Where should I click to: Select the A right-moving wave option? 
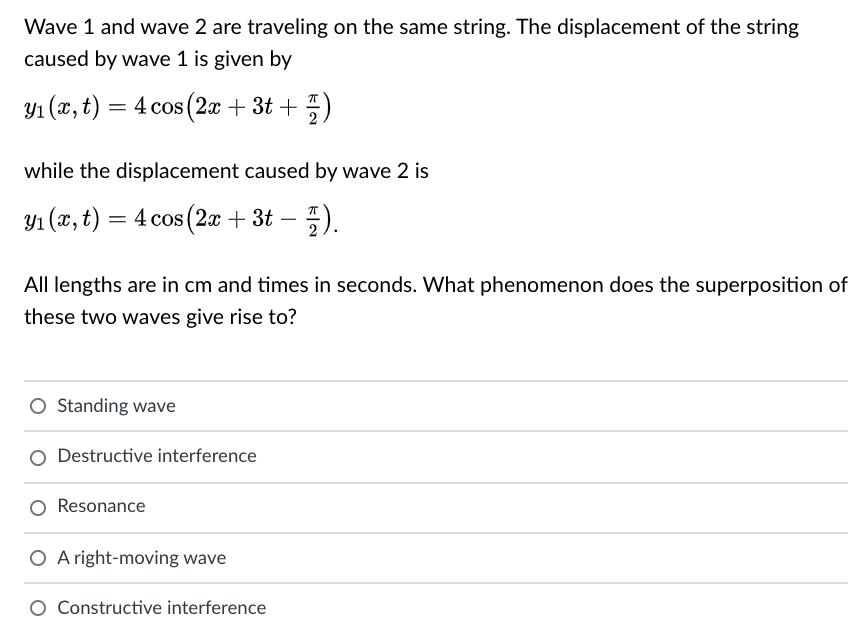click(x=37, y=557)
